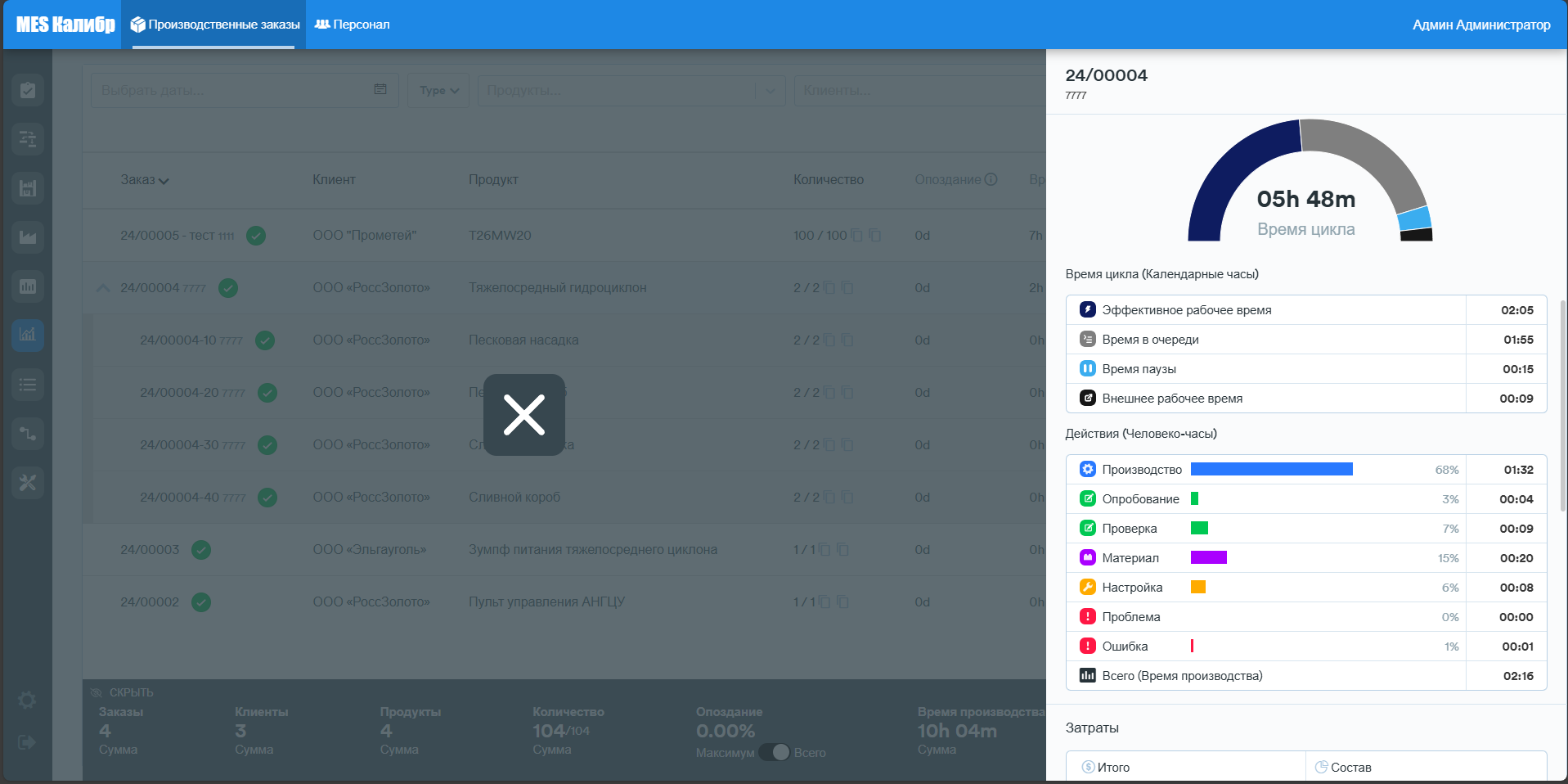Open the route path sidebar icon
Screen dimensions: 1568x784
(x=28, y=433)
